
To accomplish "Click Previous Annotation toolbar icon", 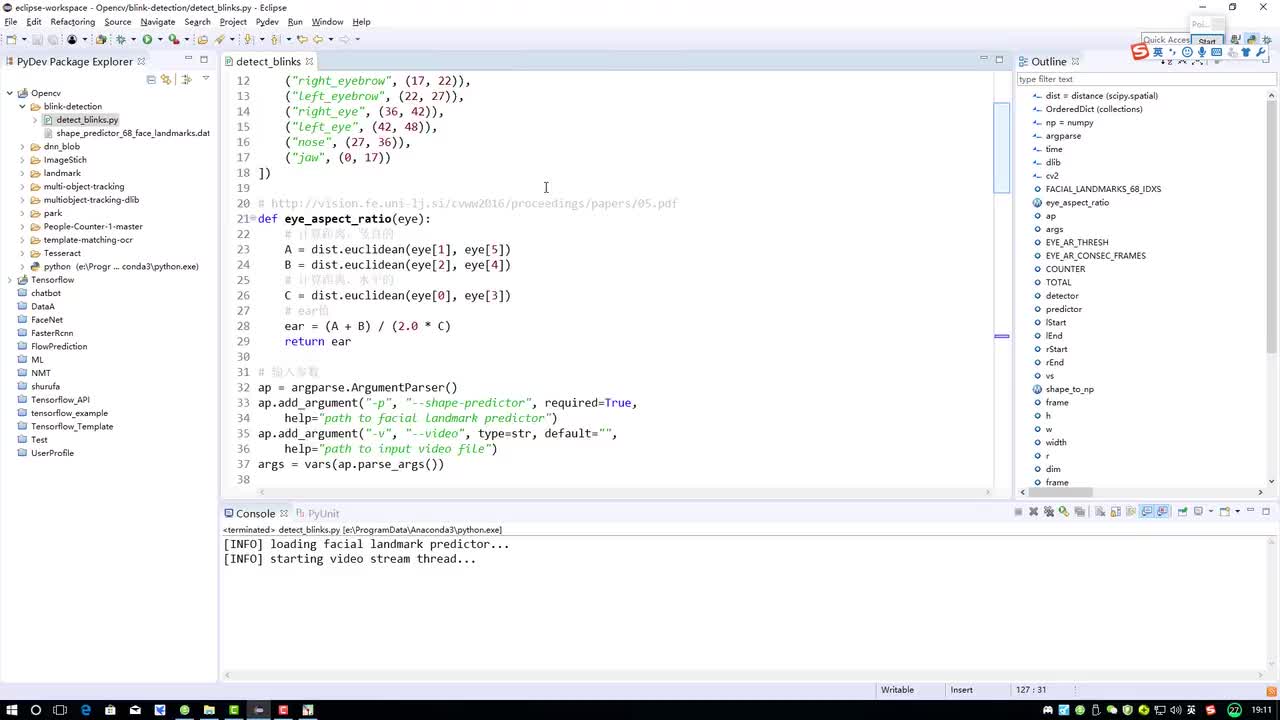I will [x=275, y=39].
